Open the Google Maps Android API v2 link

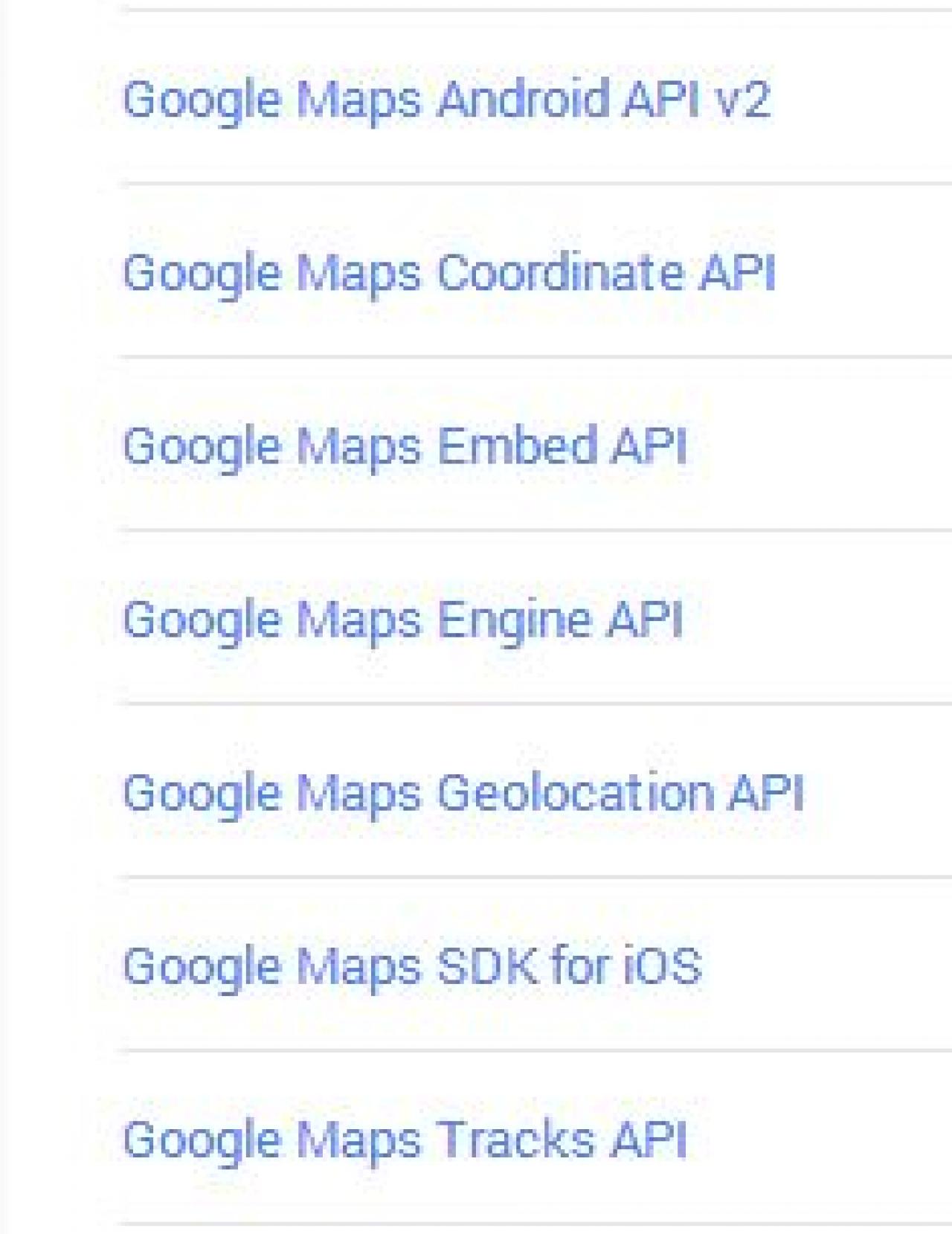pyautogui.click(x=446, y=99)
